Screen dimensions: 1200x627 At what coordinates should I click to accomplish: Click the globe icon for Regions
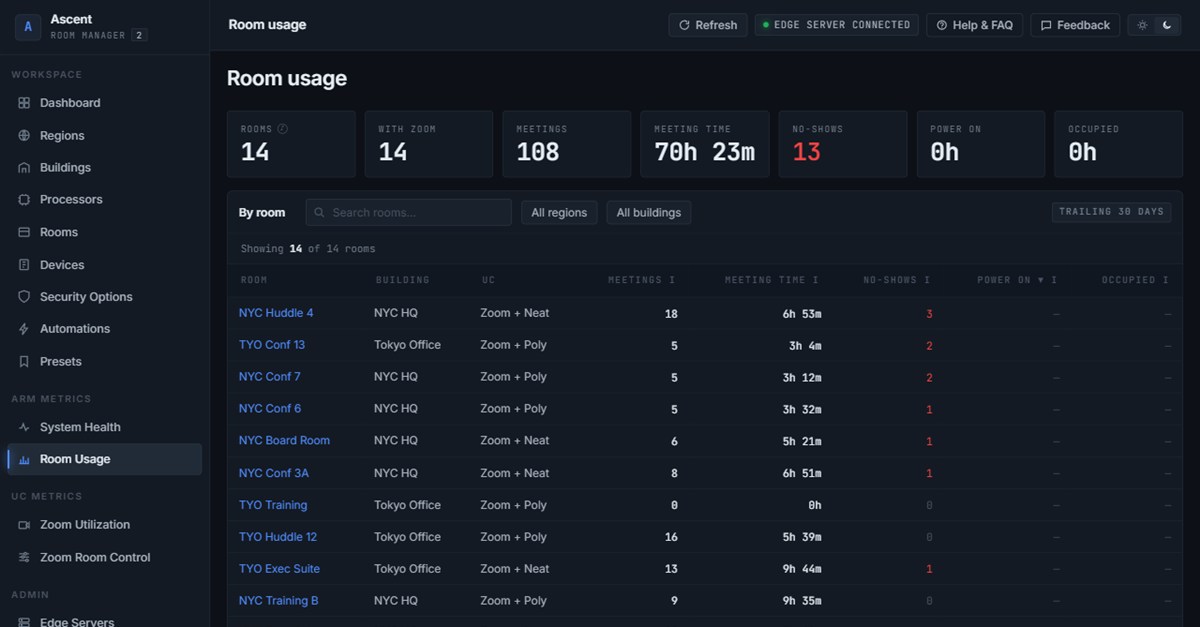[24, 136]
